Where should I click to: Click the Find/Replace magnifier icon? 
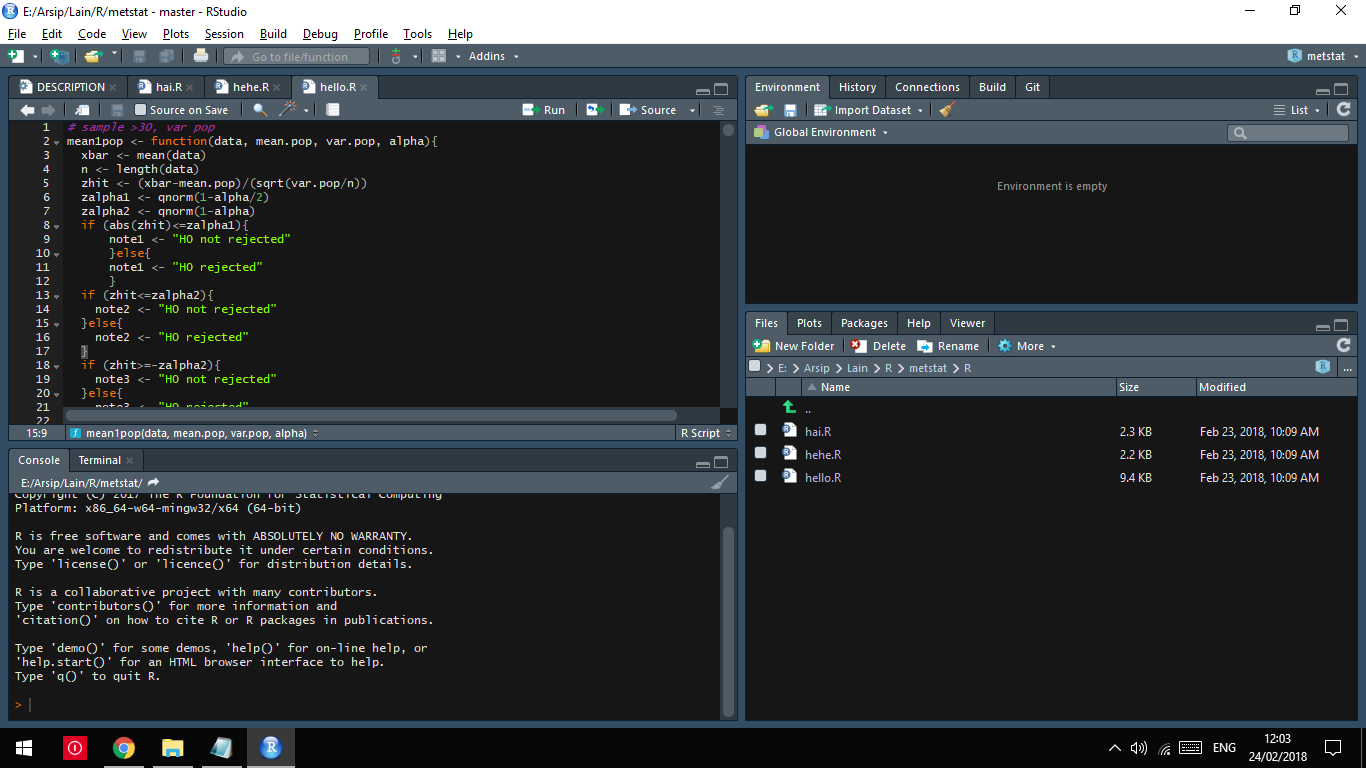click(x=260, y=110)
